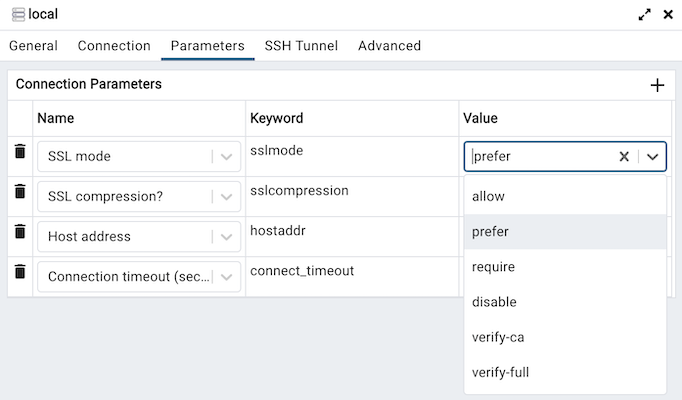Expand the SSL compression name dropdown

[x=226, y=197]
